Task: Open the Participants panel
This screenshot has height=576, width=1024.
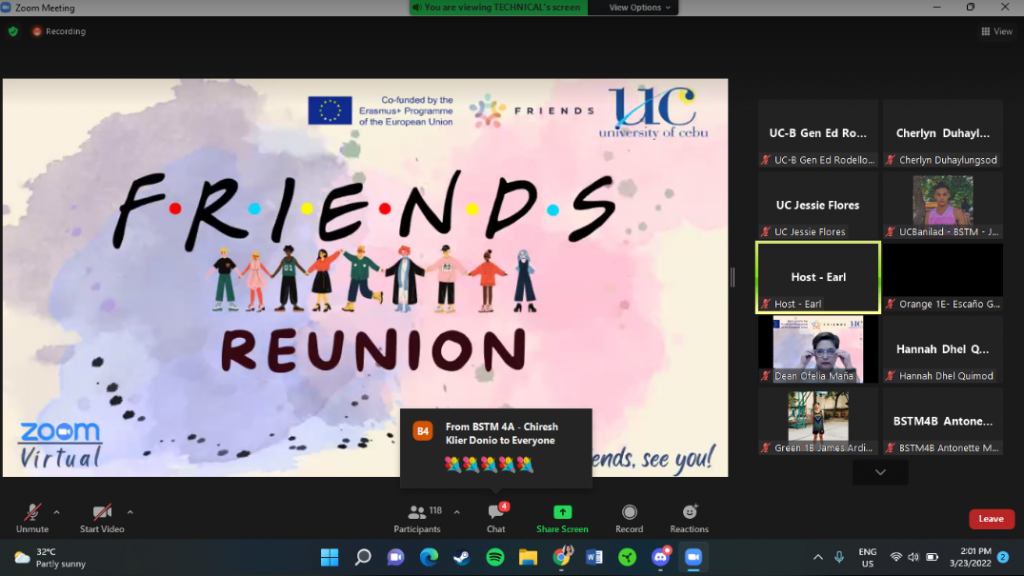Action: click(x=418, y=519)
